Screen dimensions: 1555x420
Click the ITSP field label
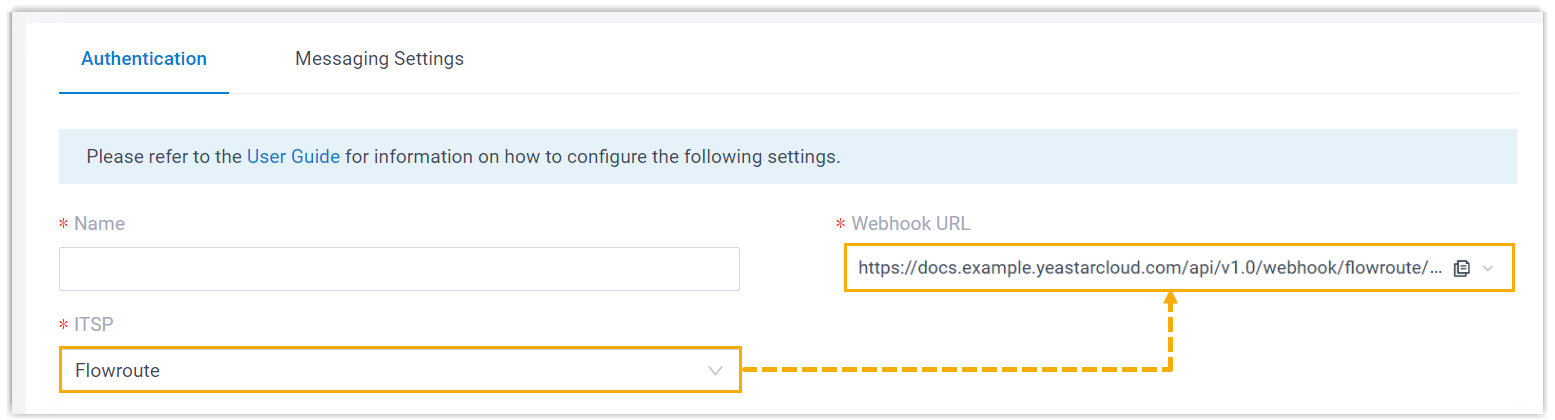click(x=95, y=324)
